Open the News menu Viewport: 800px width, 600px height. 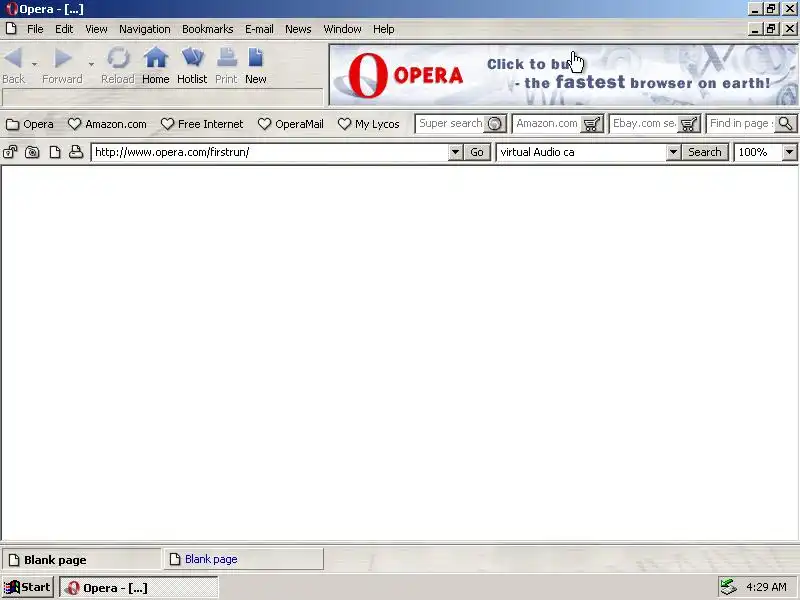pos(298,29)
